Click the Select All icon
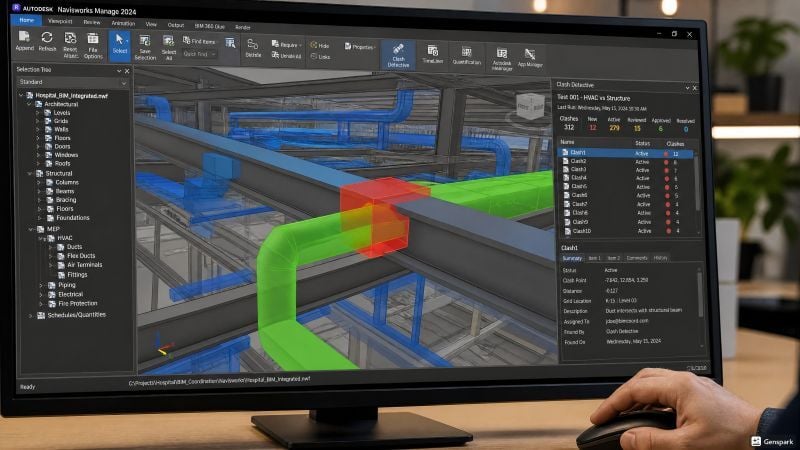Viewport: 800px width, 450px height. tap(168, 41)
